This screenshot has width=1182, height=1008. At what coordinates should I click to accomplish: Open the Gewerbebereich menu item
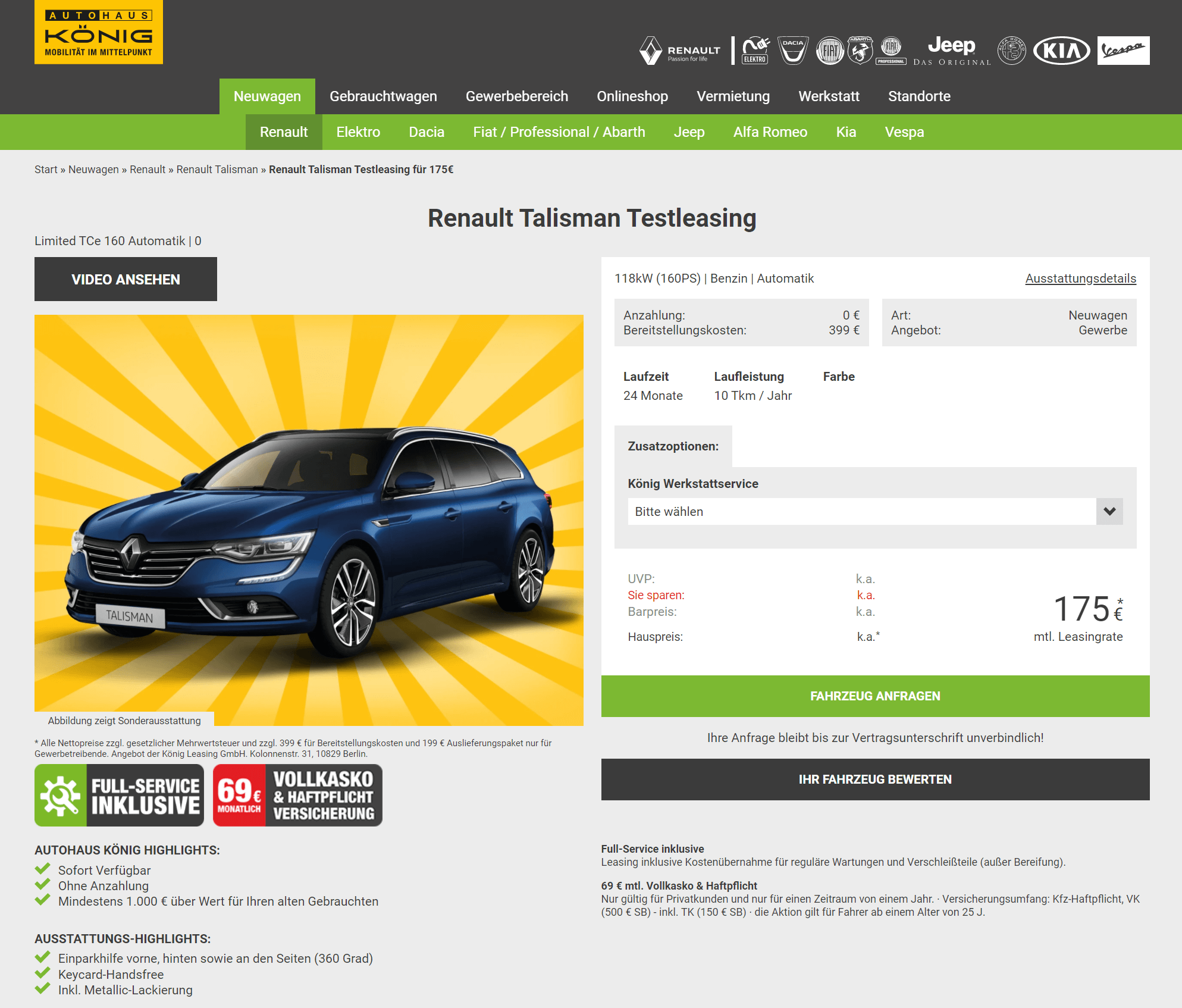(517, 96)
